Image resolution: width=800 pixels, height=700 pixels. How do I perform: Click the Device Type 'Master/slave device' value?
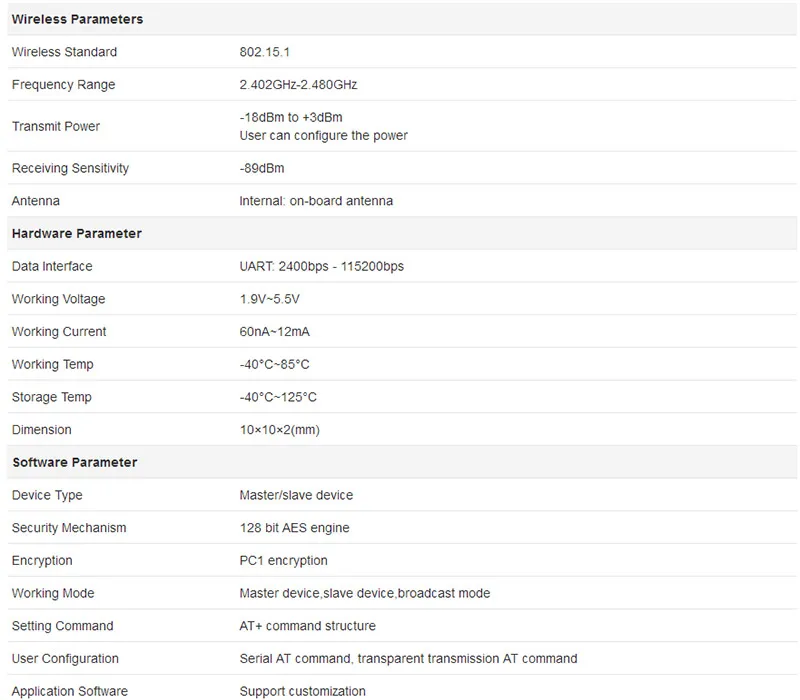coord(296,495)
